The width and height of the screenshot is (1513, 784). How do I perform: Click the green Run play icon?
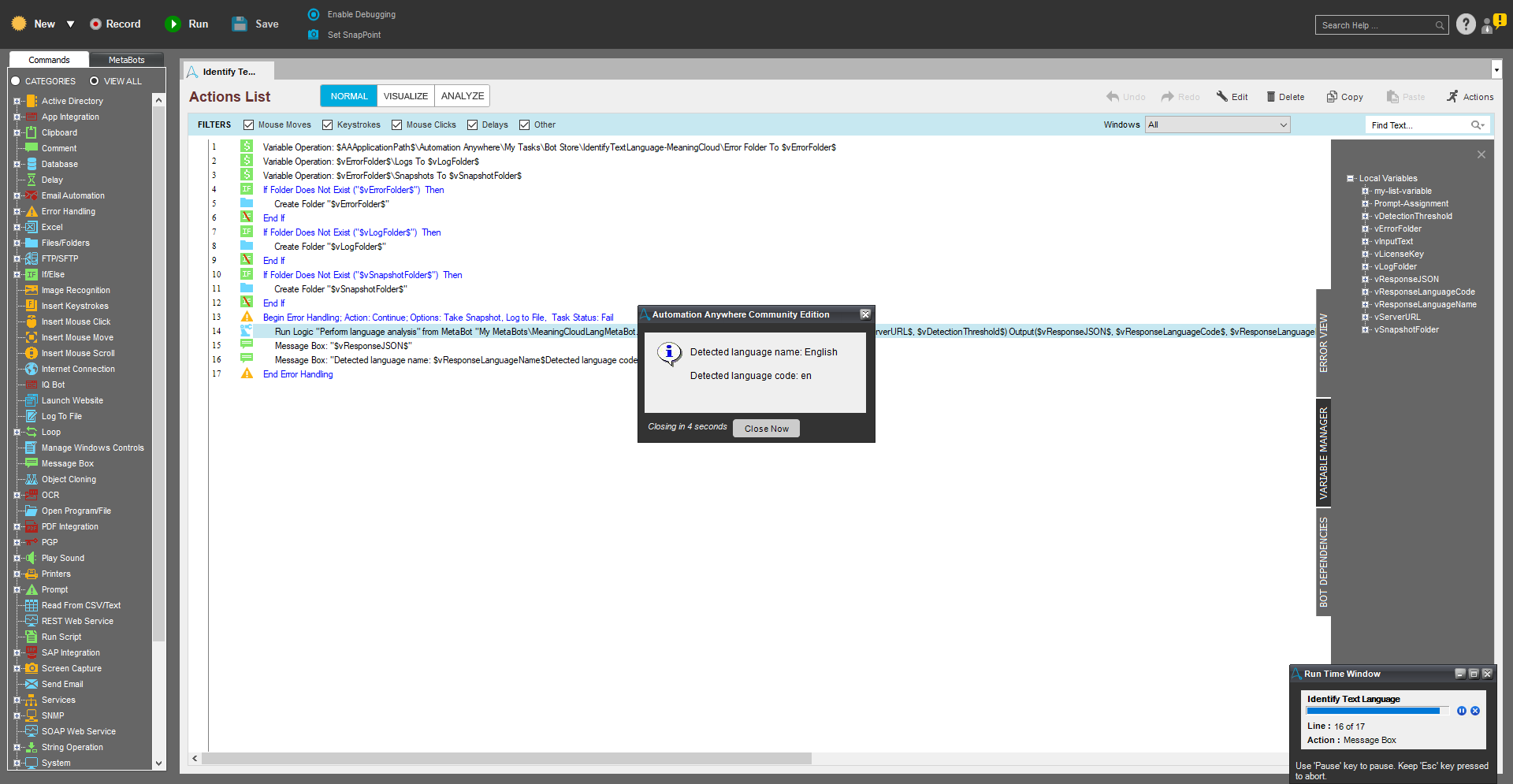(x=173, y=24)
